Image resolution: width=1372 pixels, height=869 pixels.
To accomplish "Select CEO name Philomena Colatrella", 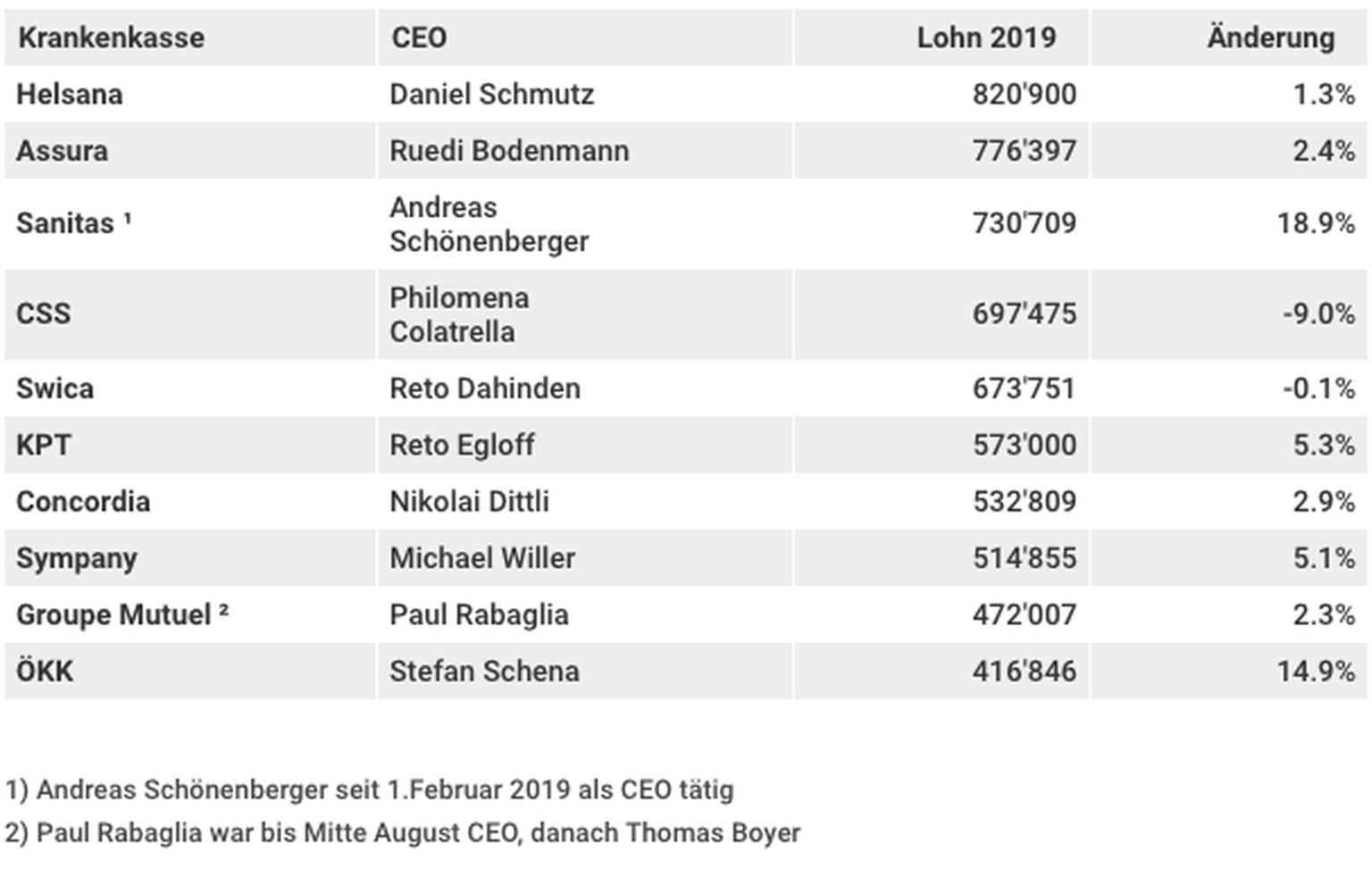I will 459,314.
